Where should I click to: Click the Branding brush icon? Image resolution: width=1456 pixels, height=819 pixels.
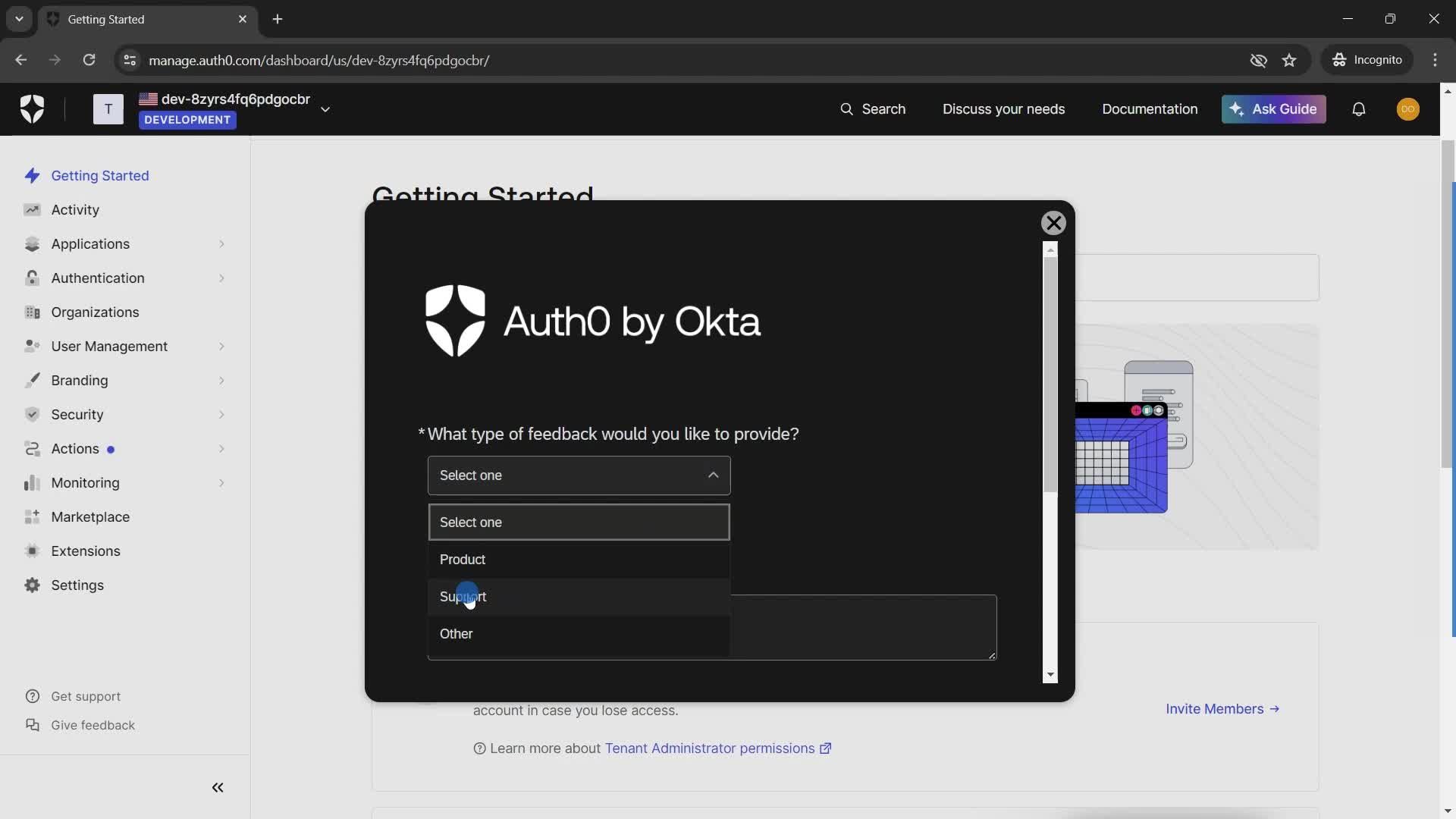[32, 381]
